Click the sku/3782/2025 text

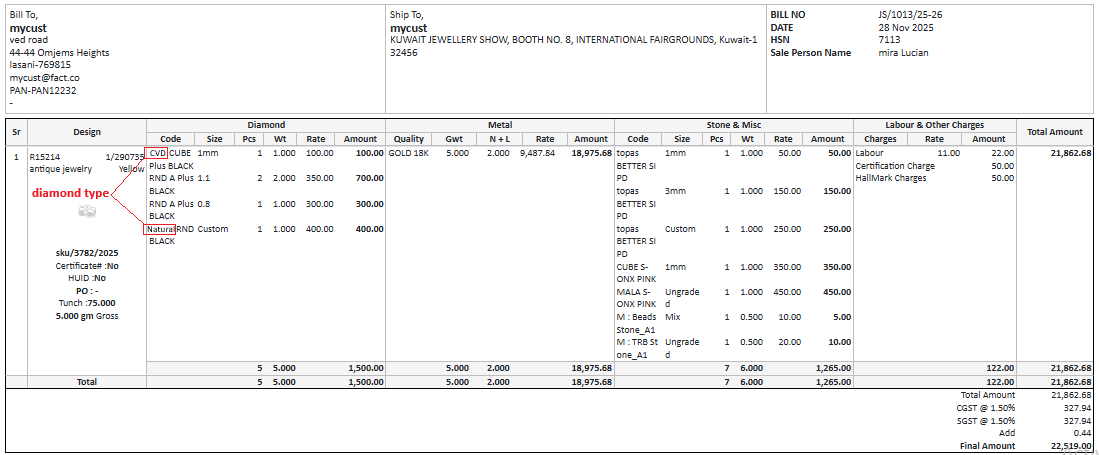point(87,253)
